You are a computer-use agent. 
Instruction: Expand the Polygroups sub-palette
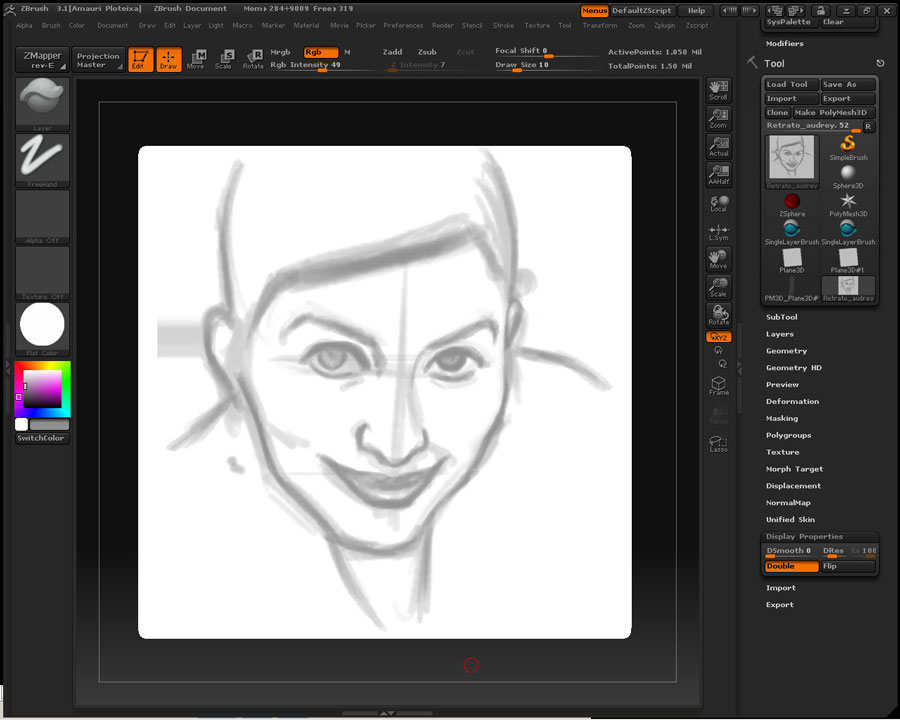789,435
